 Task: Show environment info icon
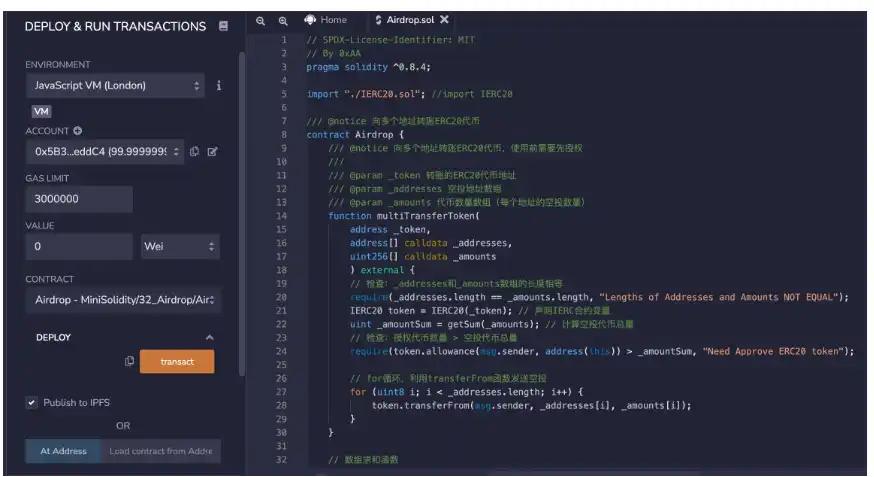coord(218,85)
